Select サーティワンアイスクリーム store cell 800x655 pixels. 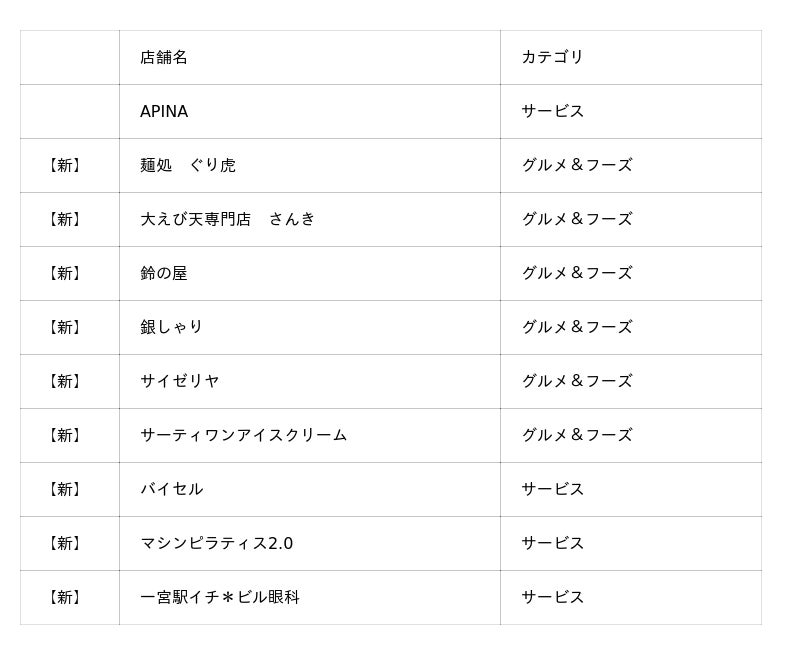(243, 435)
